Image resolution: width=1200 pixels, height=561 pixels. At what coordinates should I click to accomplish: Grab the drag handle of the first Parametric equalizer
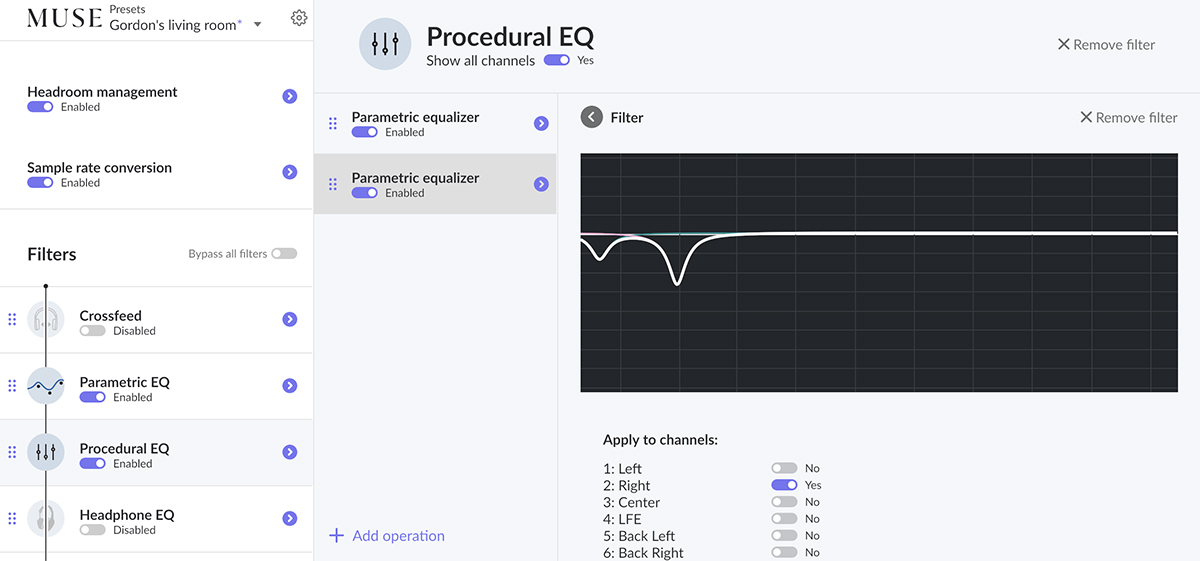333,124
